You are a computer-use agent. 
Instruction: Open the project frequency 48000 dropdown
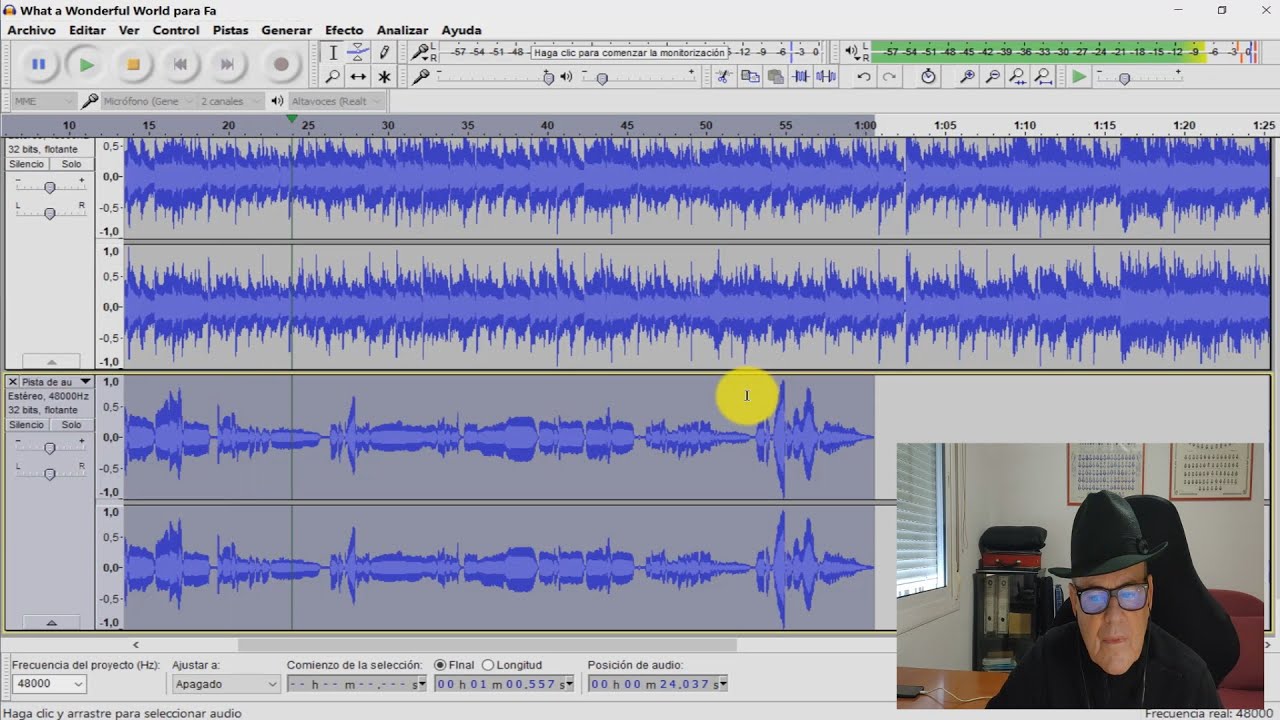(x=49, y=684)
